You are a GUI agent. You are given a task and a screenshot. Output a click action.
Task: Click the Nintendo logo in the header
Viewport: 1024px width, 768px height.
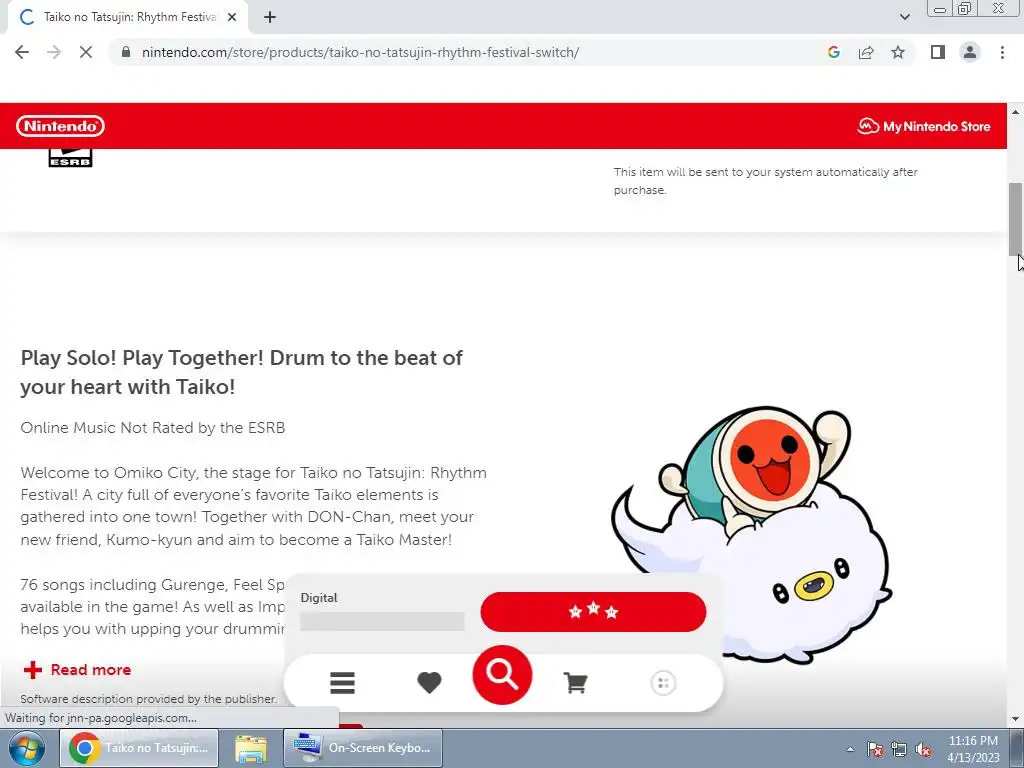point(60,126)
